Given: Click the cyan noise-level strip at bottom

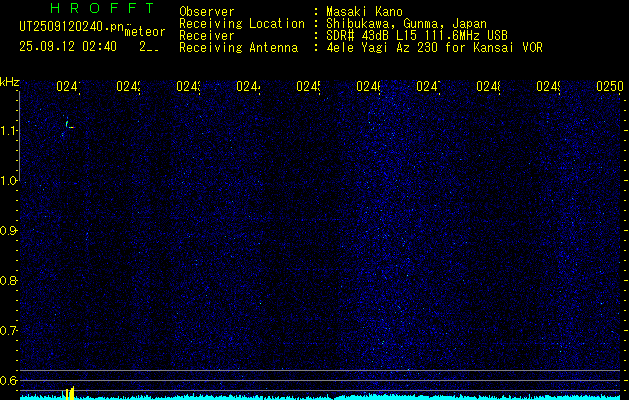Looking at the screenshot, I should pos(320,397).
